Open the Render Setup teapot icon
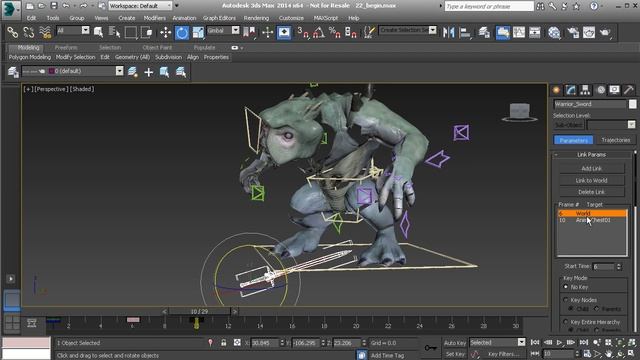Image resolution: width=640 pixels, height=360 pixels. [x=573, y=32]
